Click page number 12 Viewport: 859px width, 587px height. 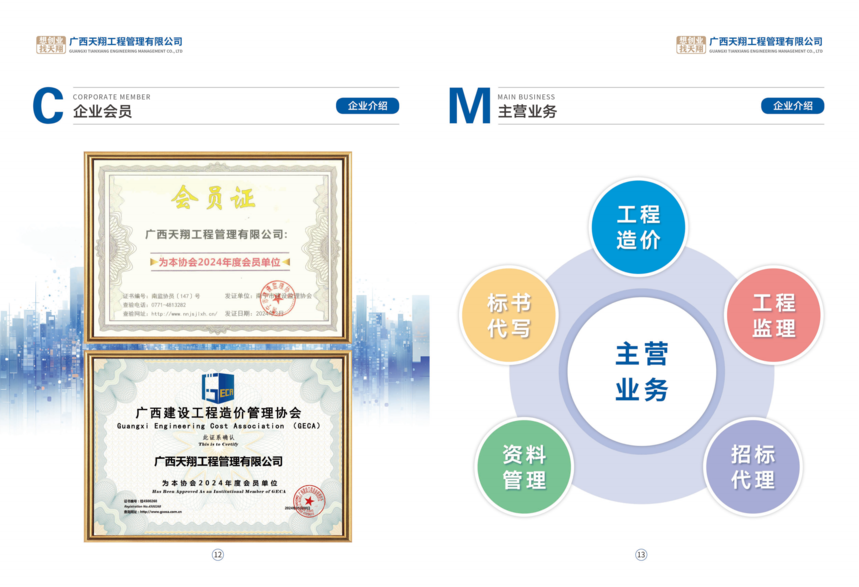217,555
